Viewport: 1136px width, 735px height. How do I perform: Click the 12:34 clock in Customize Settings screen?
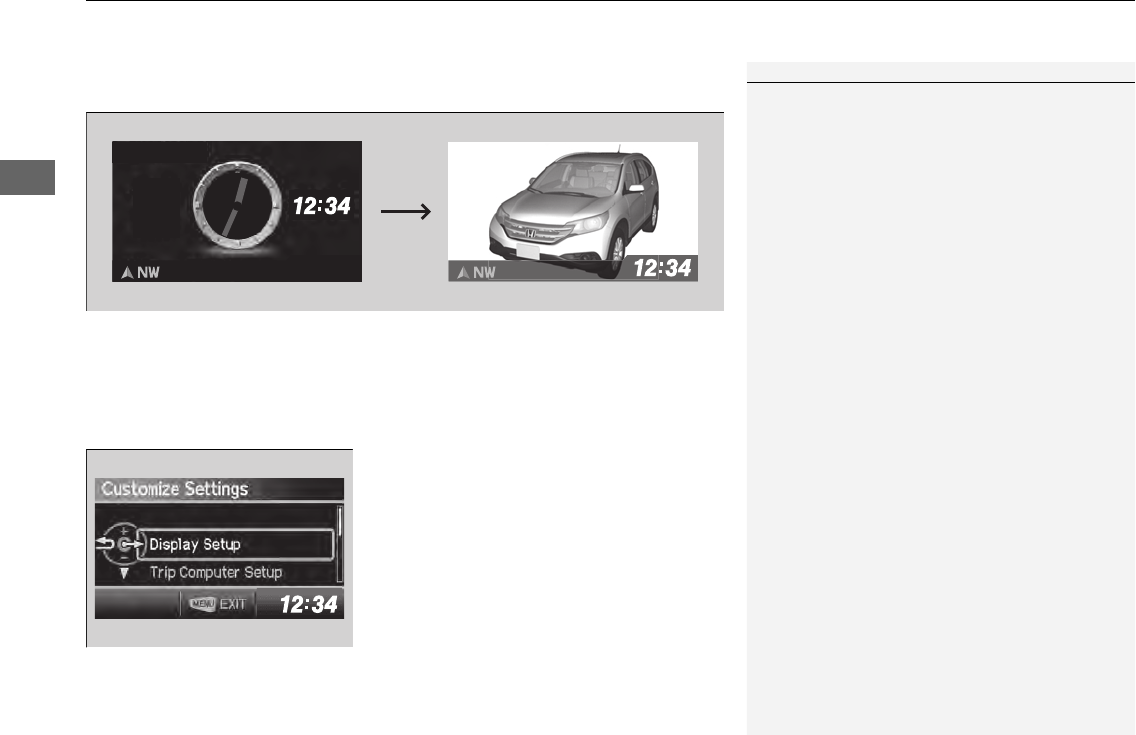pyautogui.click(x=309, y=605)
